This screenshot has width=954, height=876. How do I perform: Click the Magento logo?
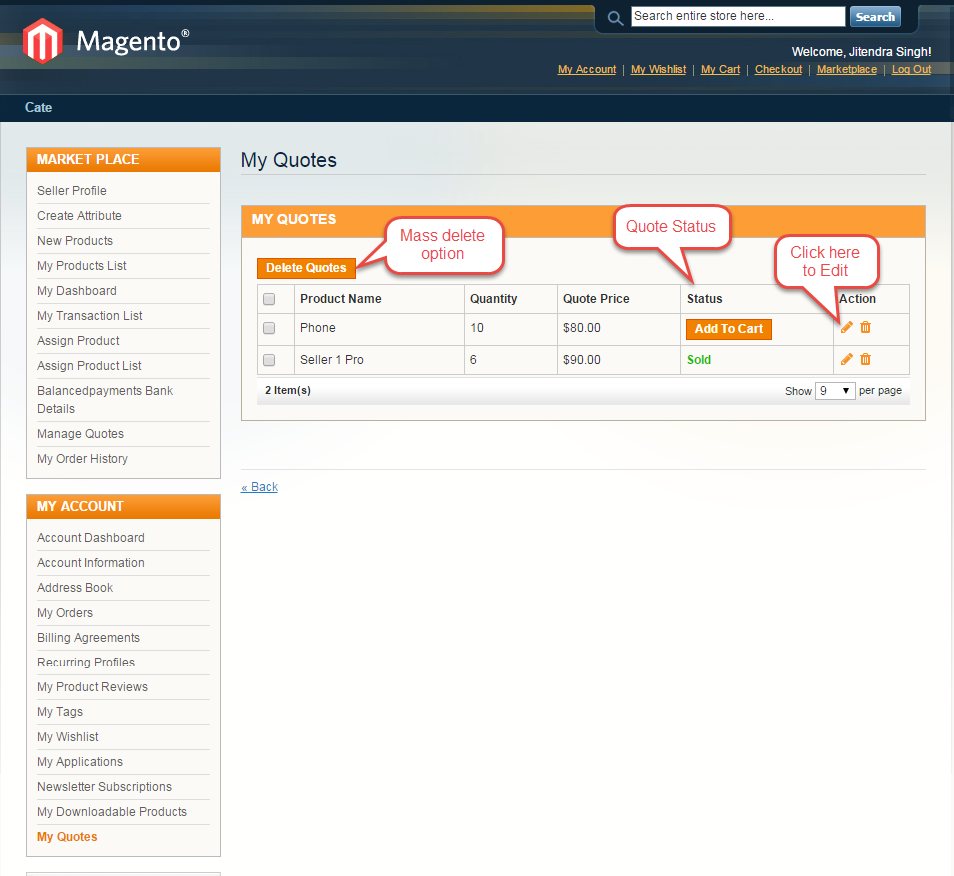click(x=106, y=41)
